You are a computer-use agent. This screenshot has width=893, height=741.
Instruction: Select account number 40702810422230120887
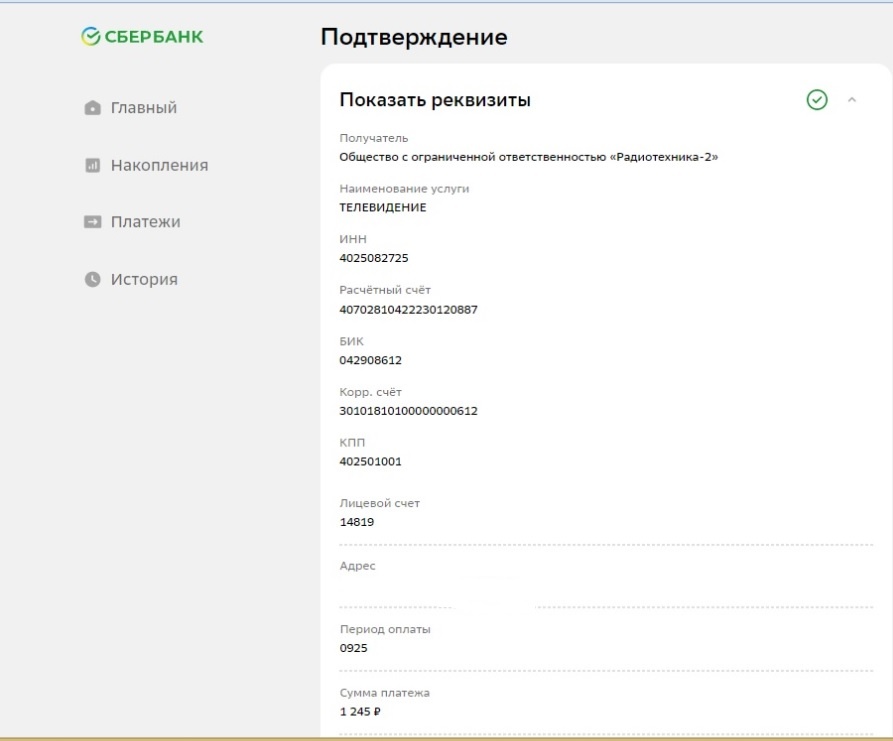coord(408,310)
